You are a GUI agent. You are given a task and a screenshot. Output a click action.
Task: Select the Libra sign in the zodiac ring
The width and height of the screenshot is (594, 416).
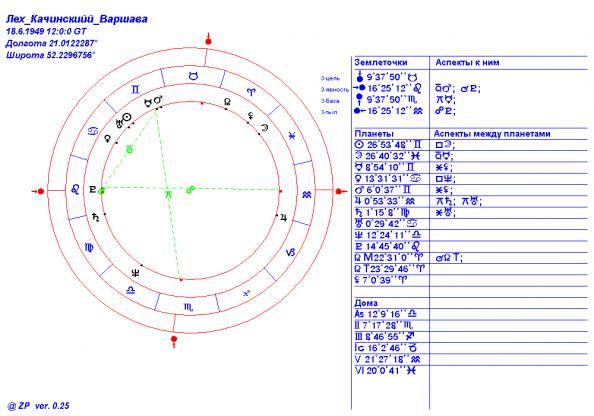[x=130, y=290]
